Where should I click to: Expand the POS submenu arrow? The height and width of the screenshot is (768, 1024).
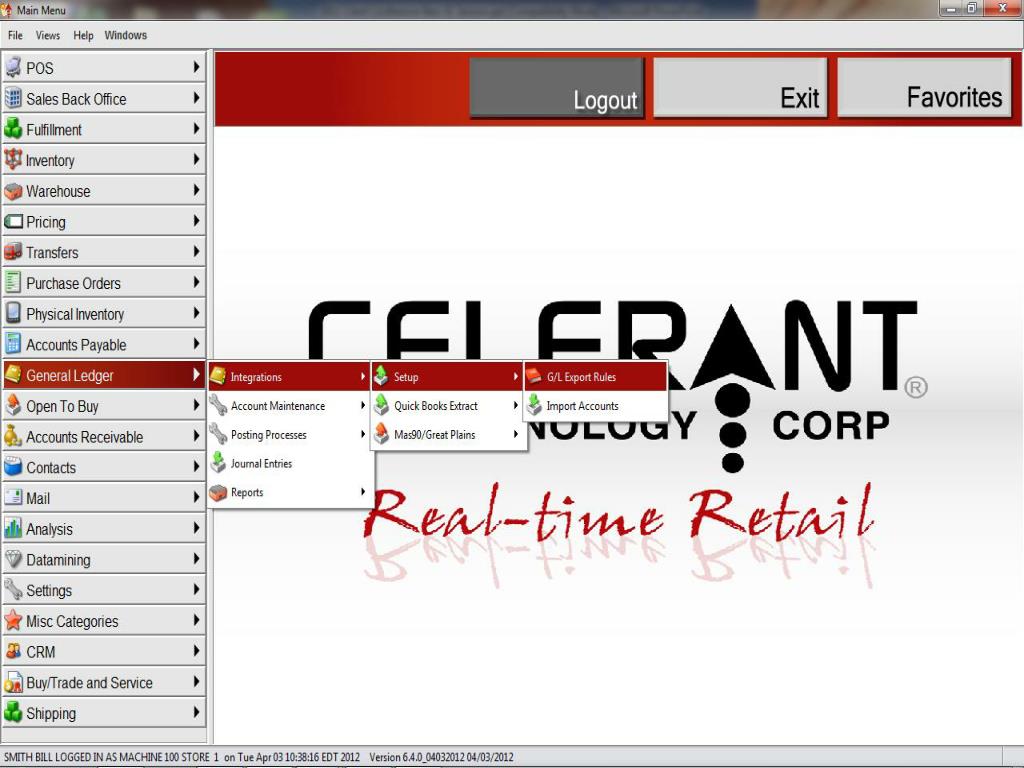pyautogui.click(x=196, y=67)
